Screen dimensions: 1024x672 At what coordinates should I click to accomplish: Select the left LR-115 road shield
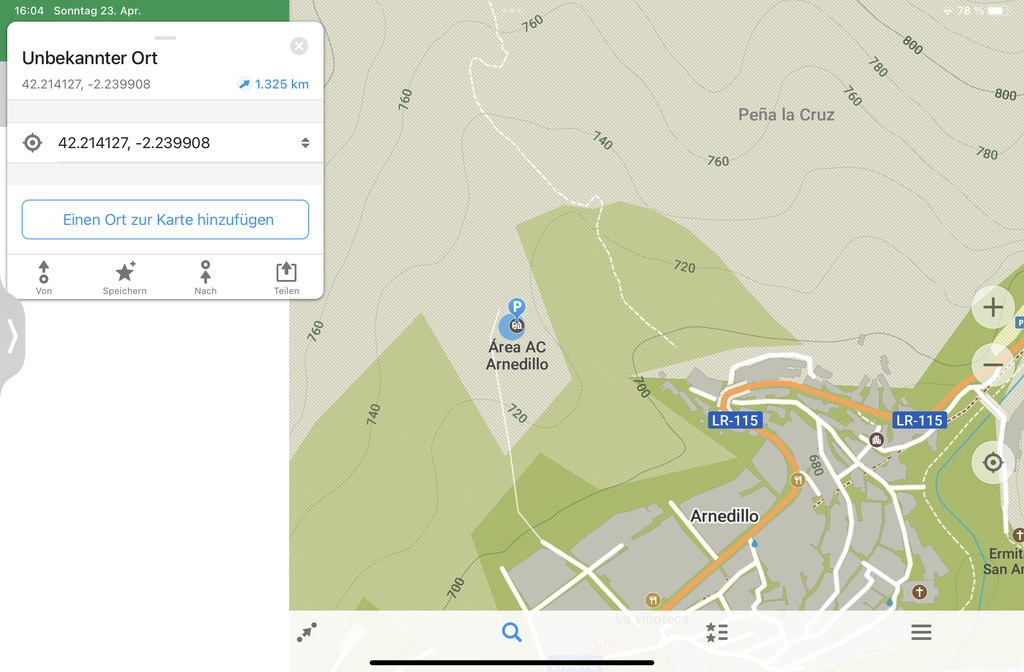(x=735, y=421)
